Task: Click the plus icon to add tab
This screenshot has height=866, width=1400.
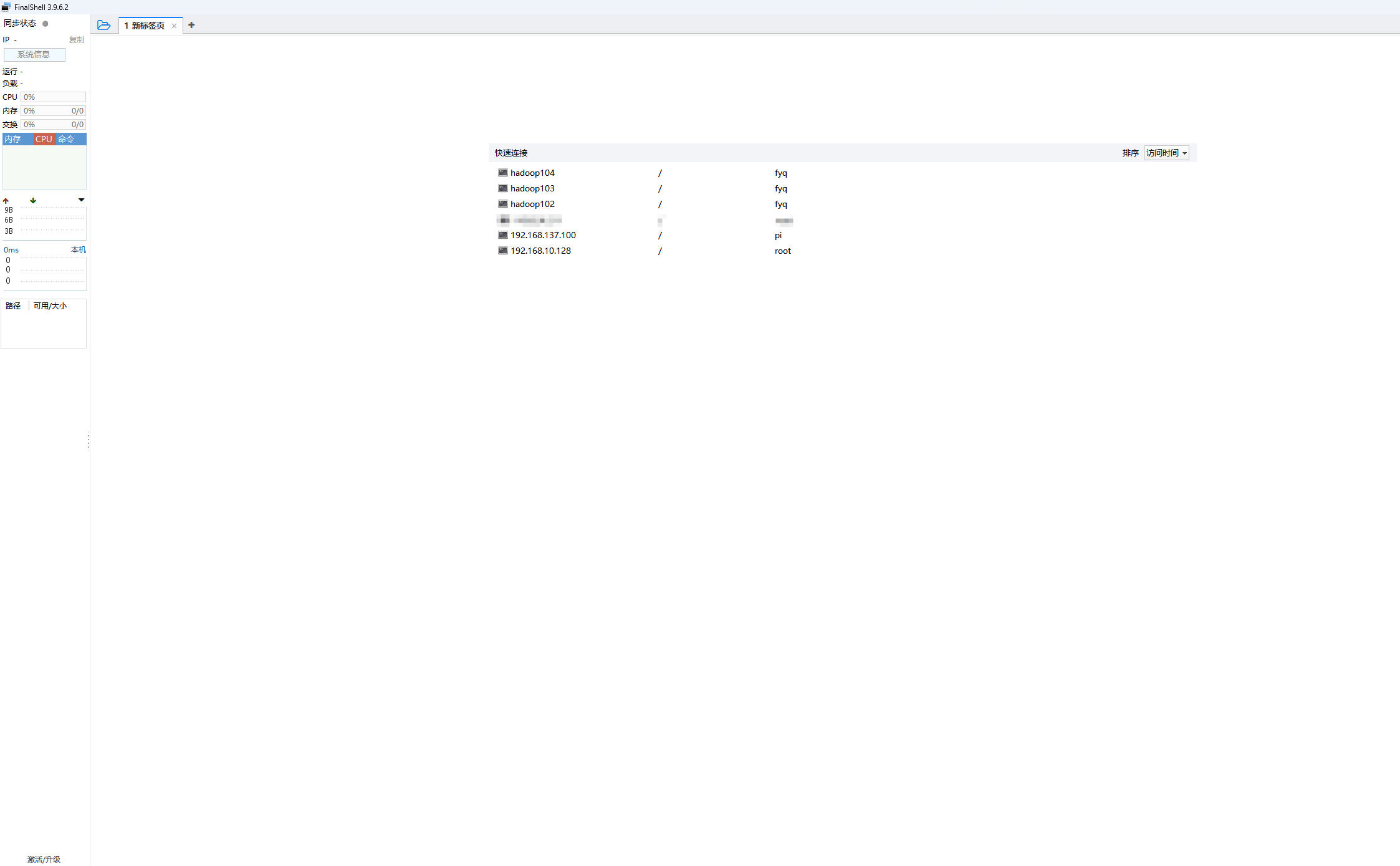Action: coord(191,25)
